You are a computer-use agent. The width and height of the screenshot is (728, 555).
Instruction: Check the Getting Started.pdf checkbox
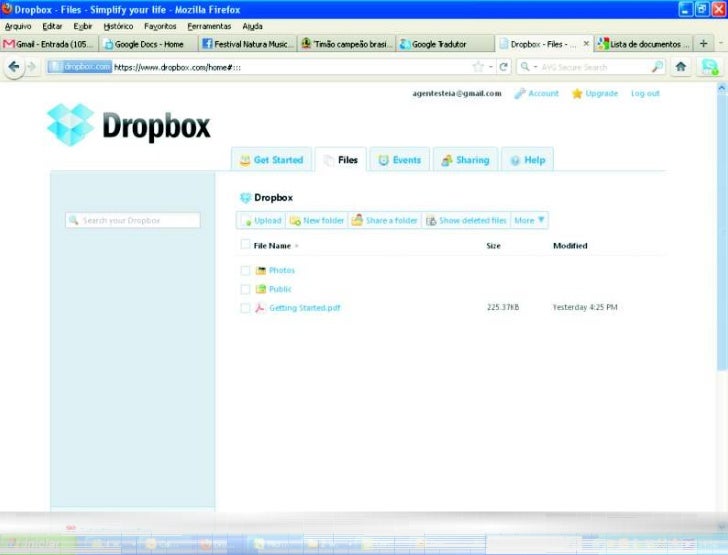coord(245,308)
